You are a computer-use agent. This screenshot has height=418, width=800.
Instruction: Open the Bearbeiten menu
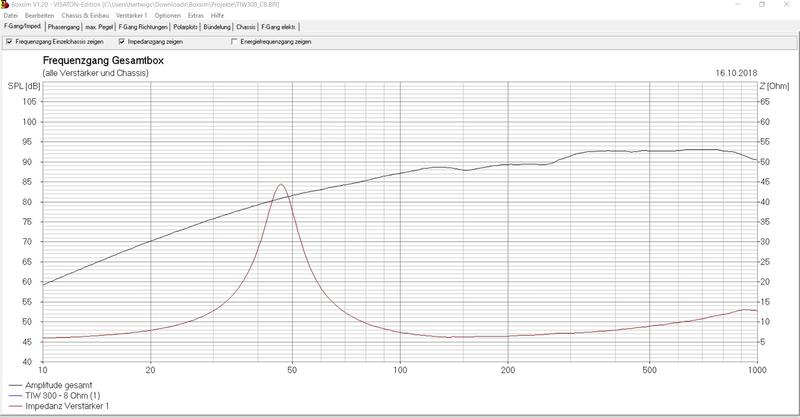pyautogui.click(x=39, y=16)
